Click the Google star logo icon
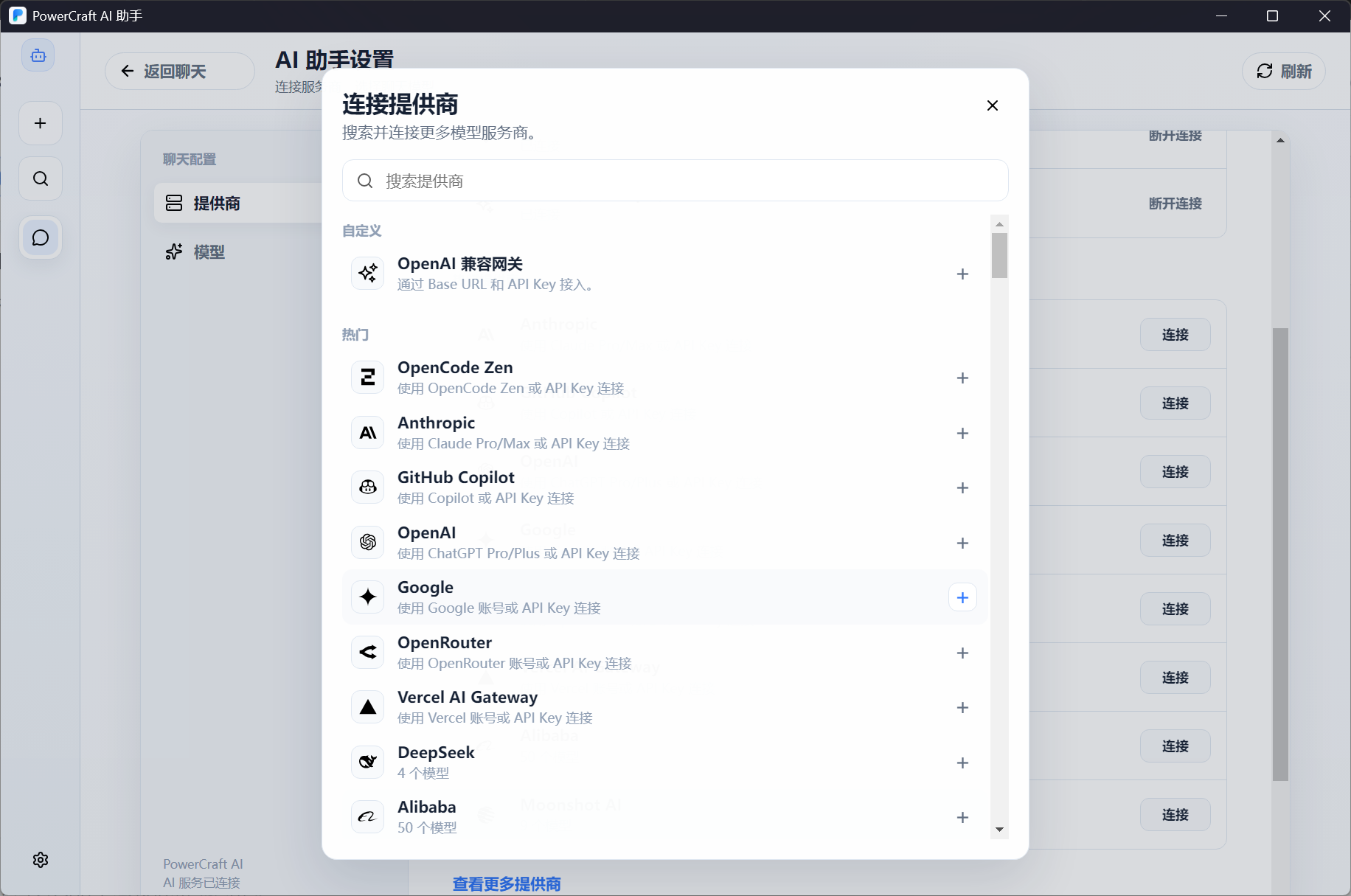The width and height of the screenshot is (1351, 896). point(368,597)
